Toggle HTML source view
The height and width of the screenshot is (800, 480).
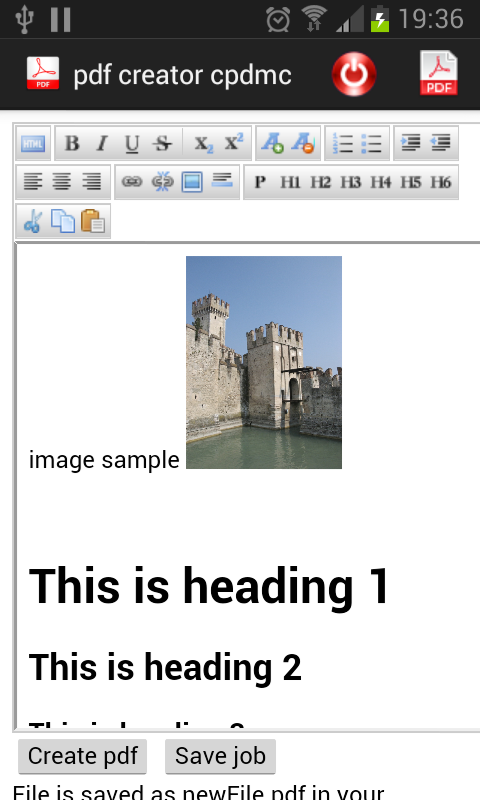coord(33,143)
